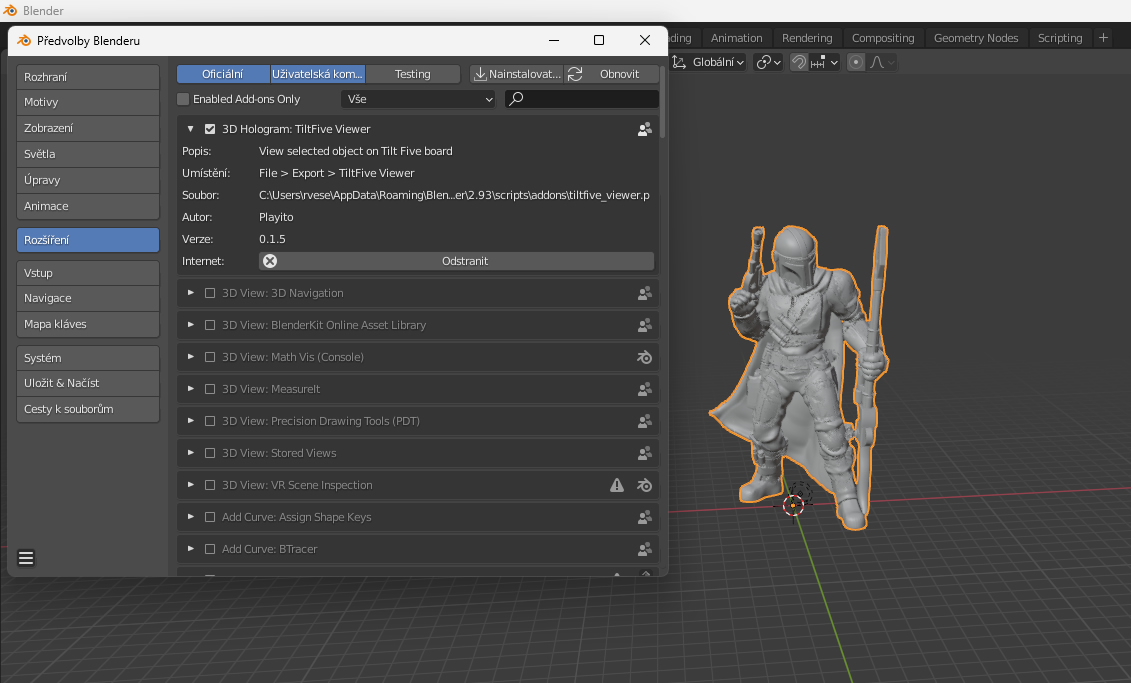Enable the Math Vis (Console) checkbox
This screenshot has height=683, width=1131.
pos(210,357)
